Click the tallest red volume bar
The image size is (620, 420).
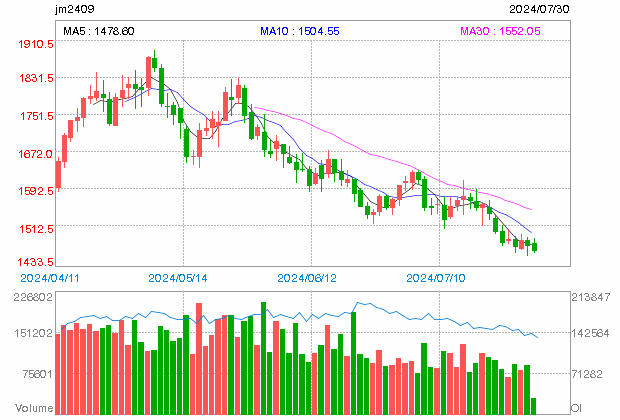(199, 359)
